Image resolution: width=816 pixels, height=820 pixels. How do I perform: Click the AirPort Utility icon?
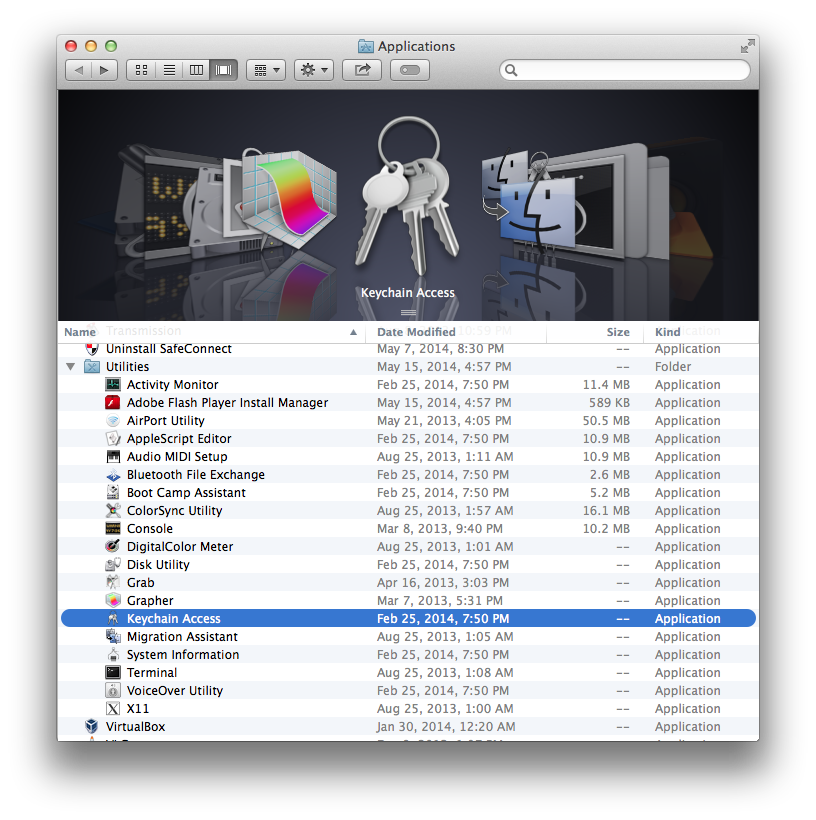click(x=113, y=420)
